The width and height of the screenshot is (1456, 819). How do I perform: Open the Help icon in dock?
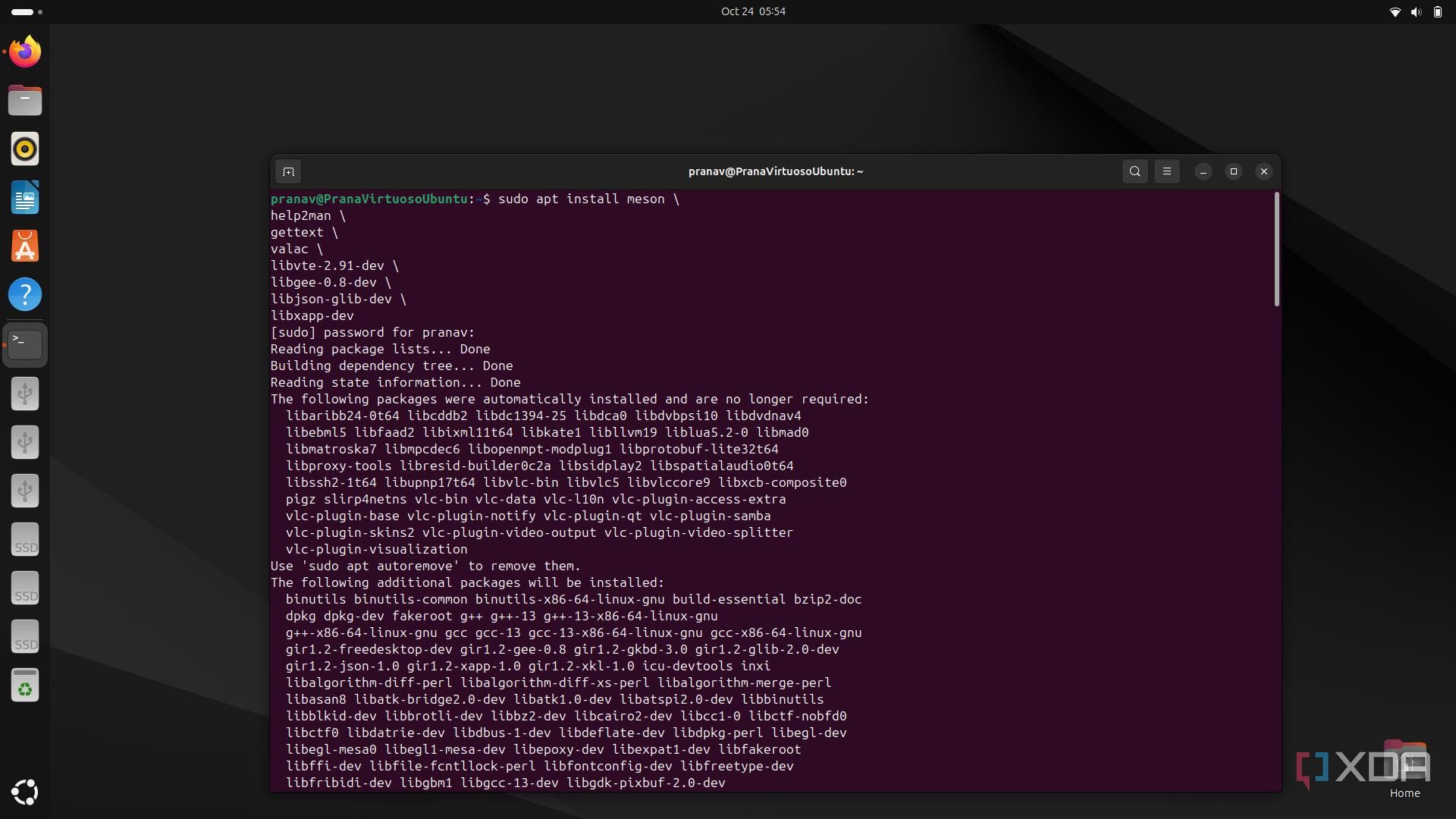[25, 294]
